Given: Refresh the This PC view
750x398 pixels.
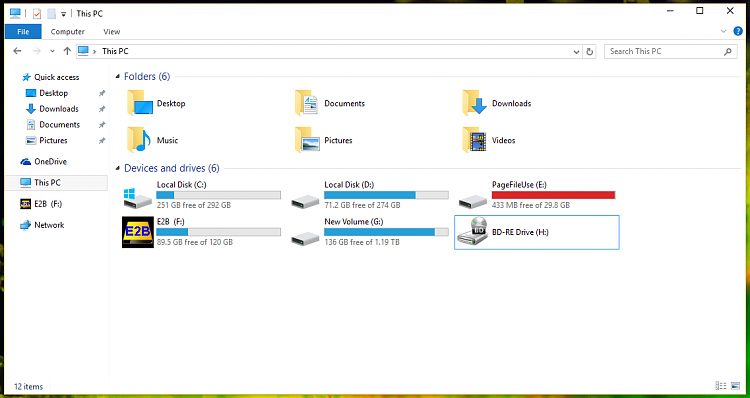Looking at the screenshot, I should (x=590, y=51).
